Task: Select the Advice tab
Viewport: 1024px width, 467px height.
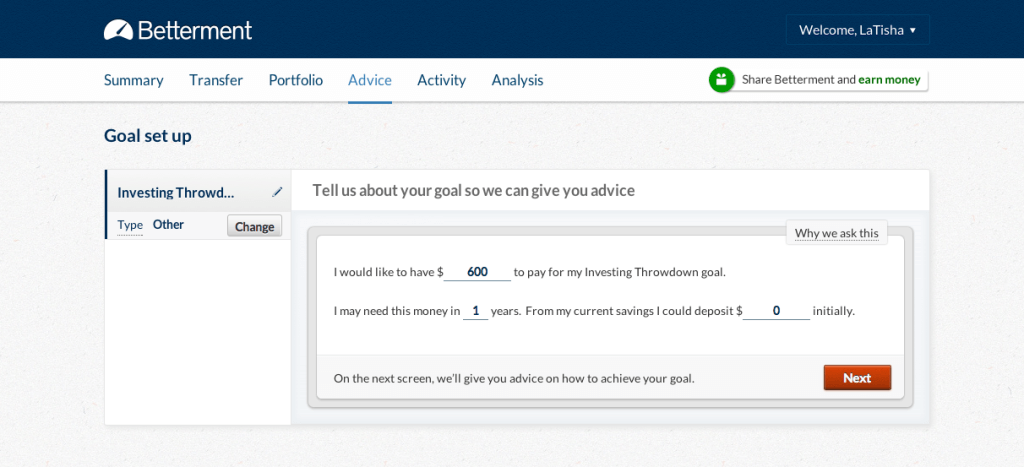Action: point(370,80)
